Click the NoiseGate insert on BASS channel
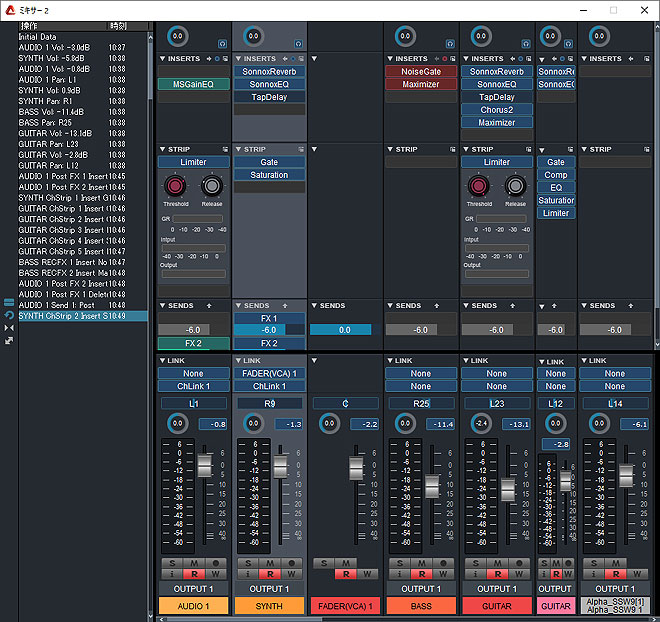The image size is (660, 622). click(x=421, y=72)
